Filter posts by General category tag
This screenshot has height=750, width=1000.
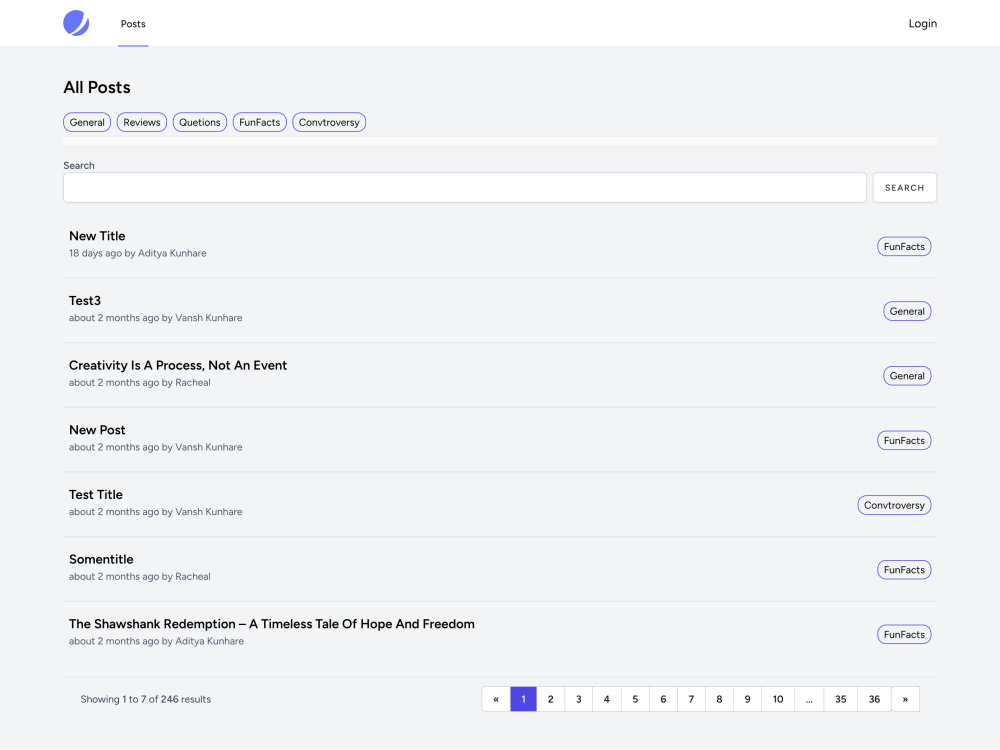tap(87, 122)
